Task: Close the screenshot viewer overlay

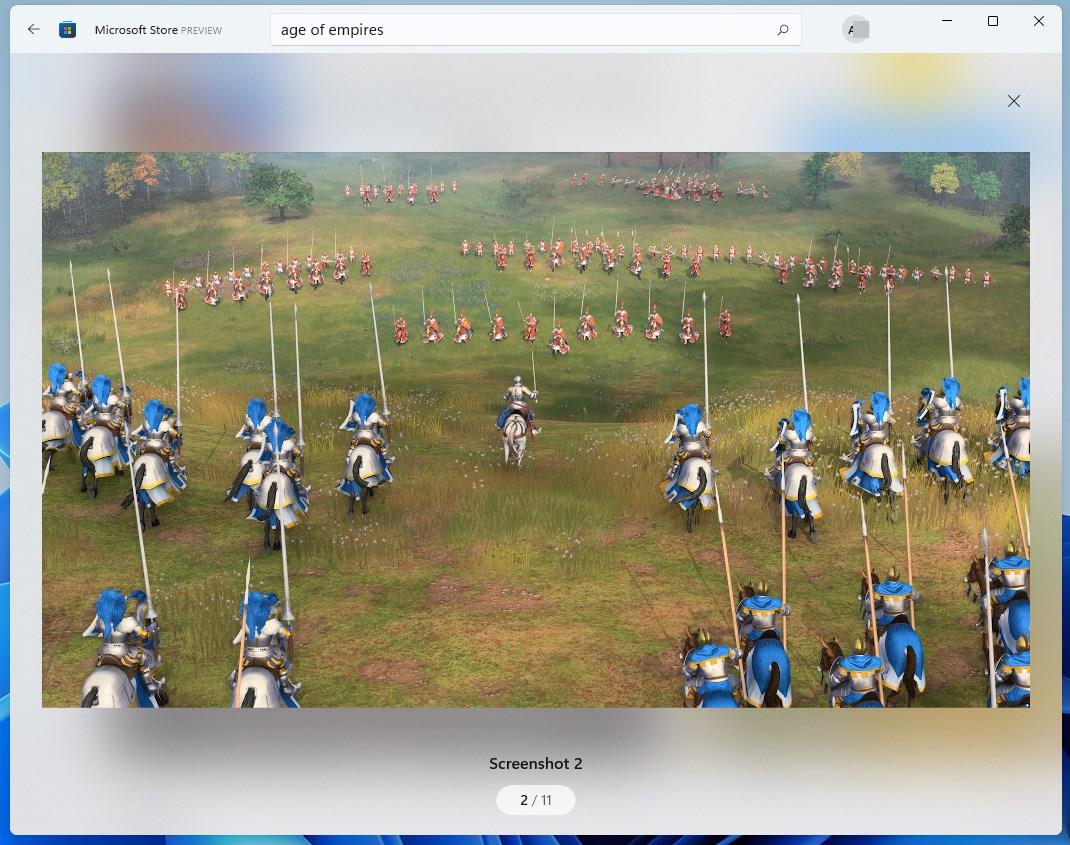Action: 1013,101
